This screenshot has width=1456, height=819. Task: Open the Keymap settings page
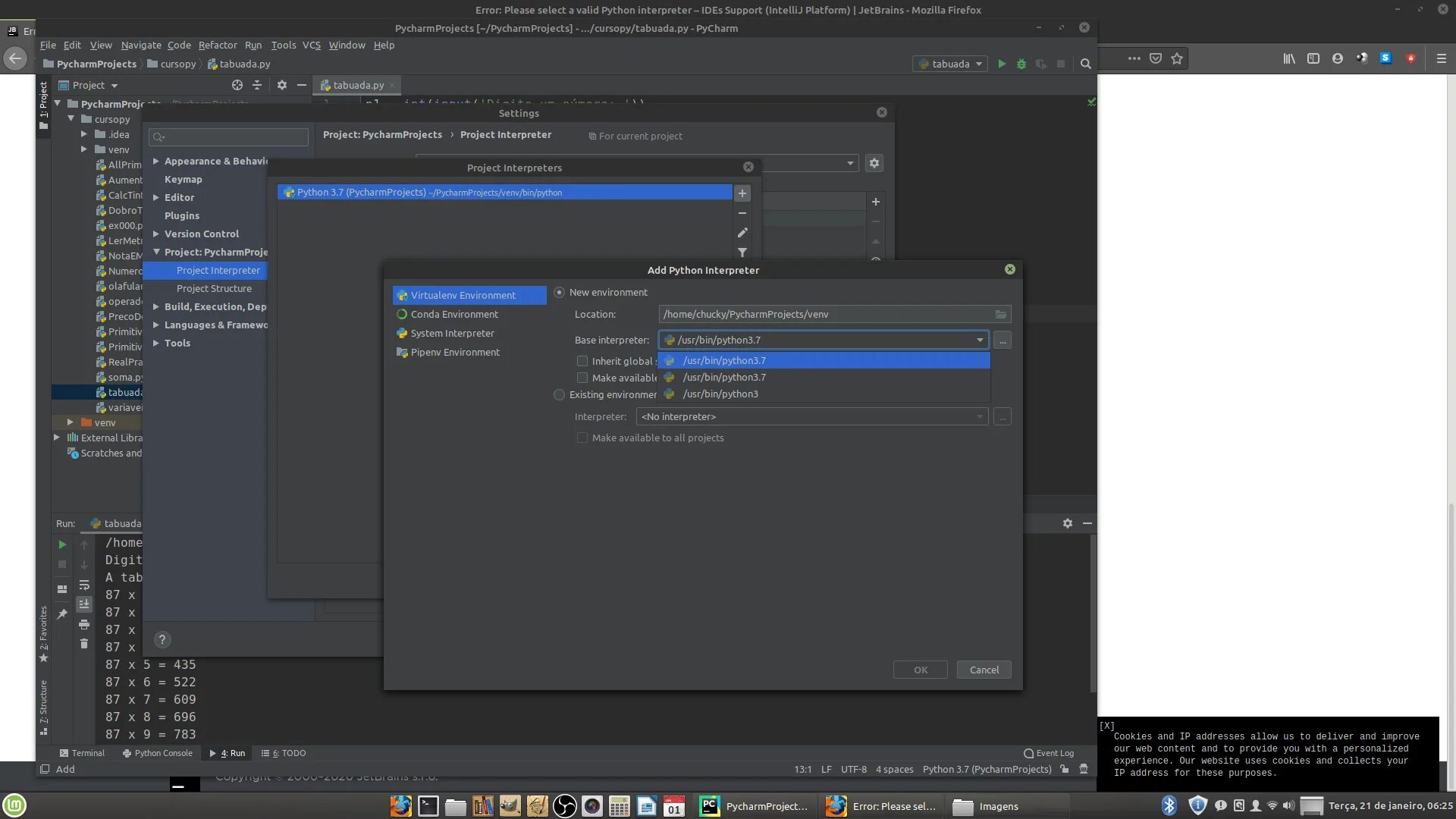[x=184, y=180]
